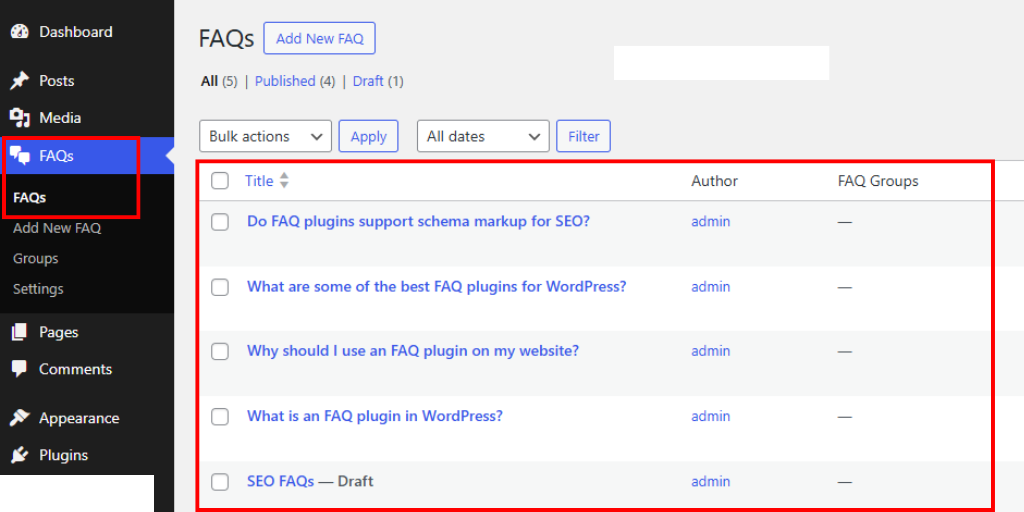This screenshot has width=1024, height=512.
Task: Select checkbox for 'best FAQ plugins for WordPress' row
Action: coord(220,287)
